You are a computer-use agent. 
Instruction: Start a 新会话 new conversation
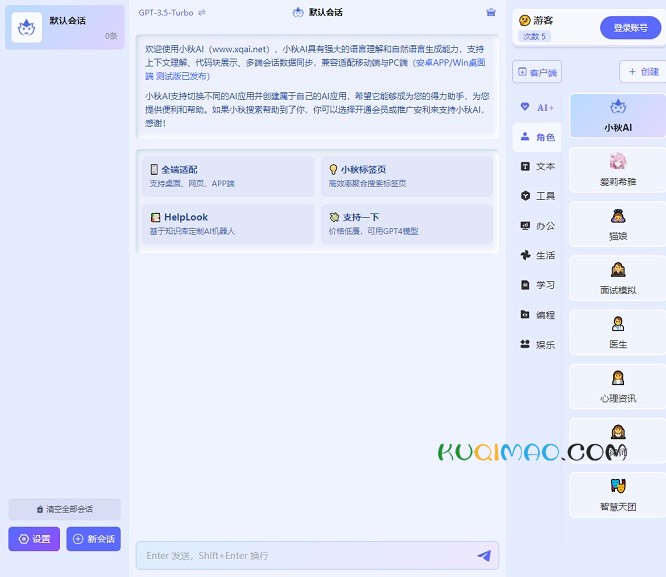point(93,539)
